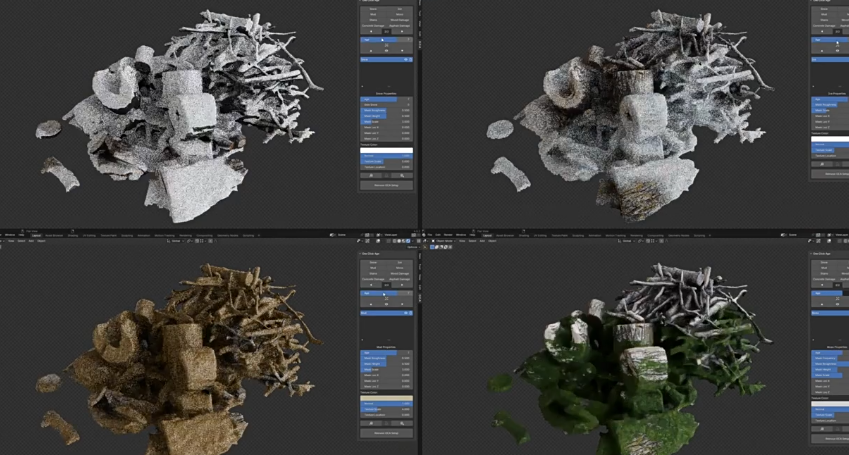Open Global transform orientation dropdown in mud viewport
The image size is (849, 455).
click(x=175, y=241)
